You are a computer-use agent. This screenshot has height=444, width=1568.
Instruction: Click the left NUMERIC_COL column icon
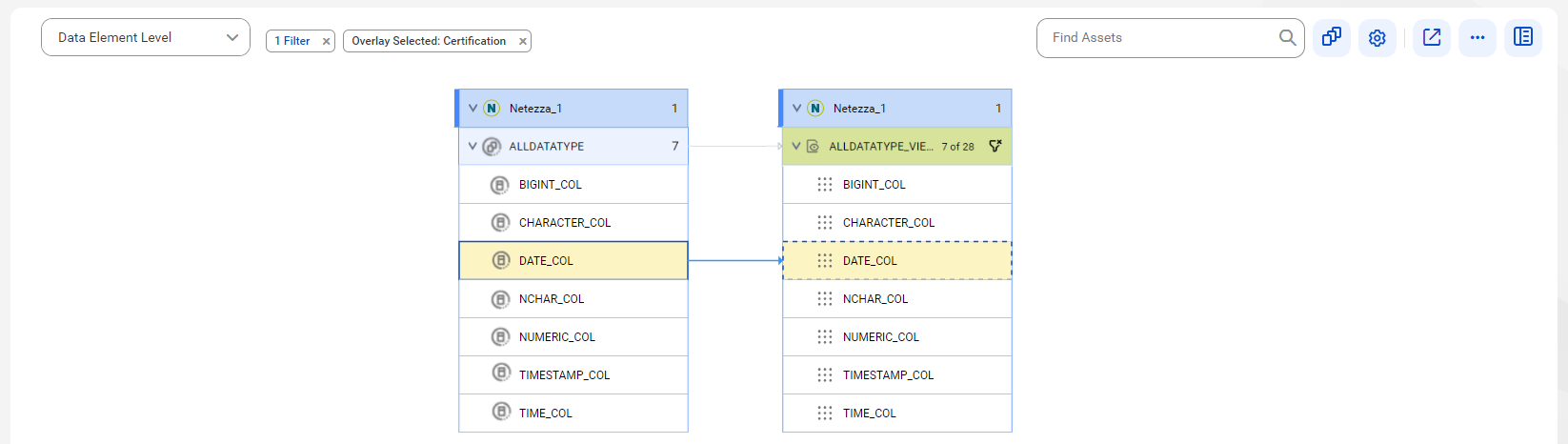click(500, 336)
